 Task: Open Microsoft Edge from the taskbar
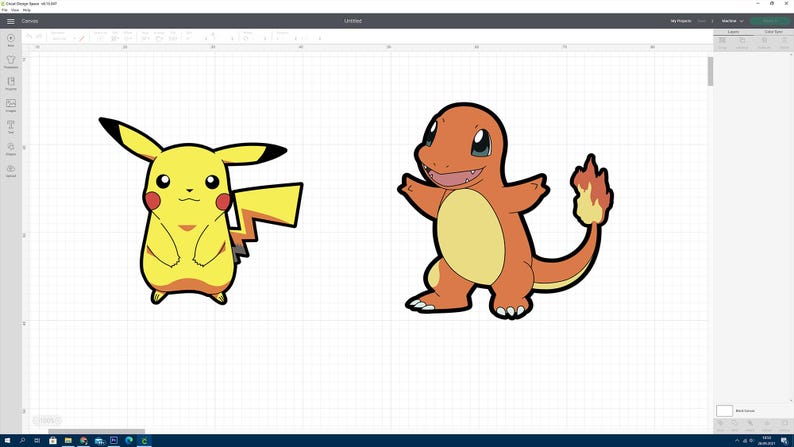tap(129, 440)
